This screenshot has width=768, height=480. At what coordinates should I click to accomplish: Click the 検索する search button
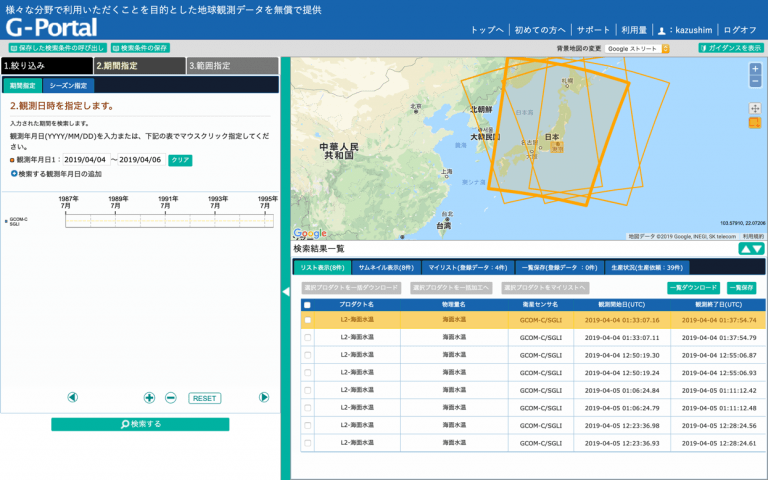click(x=140, y=424)
